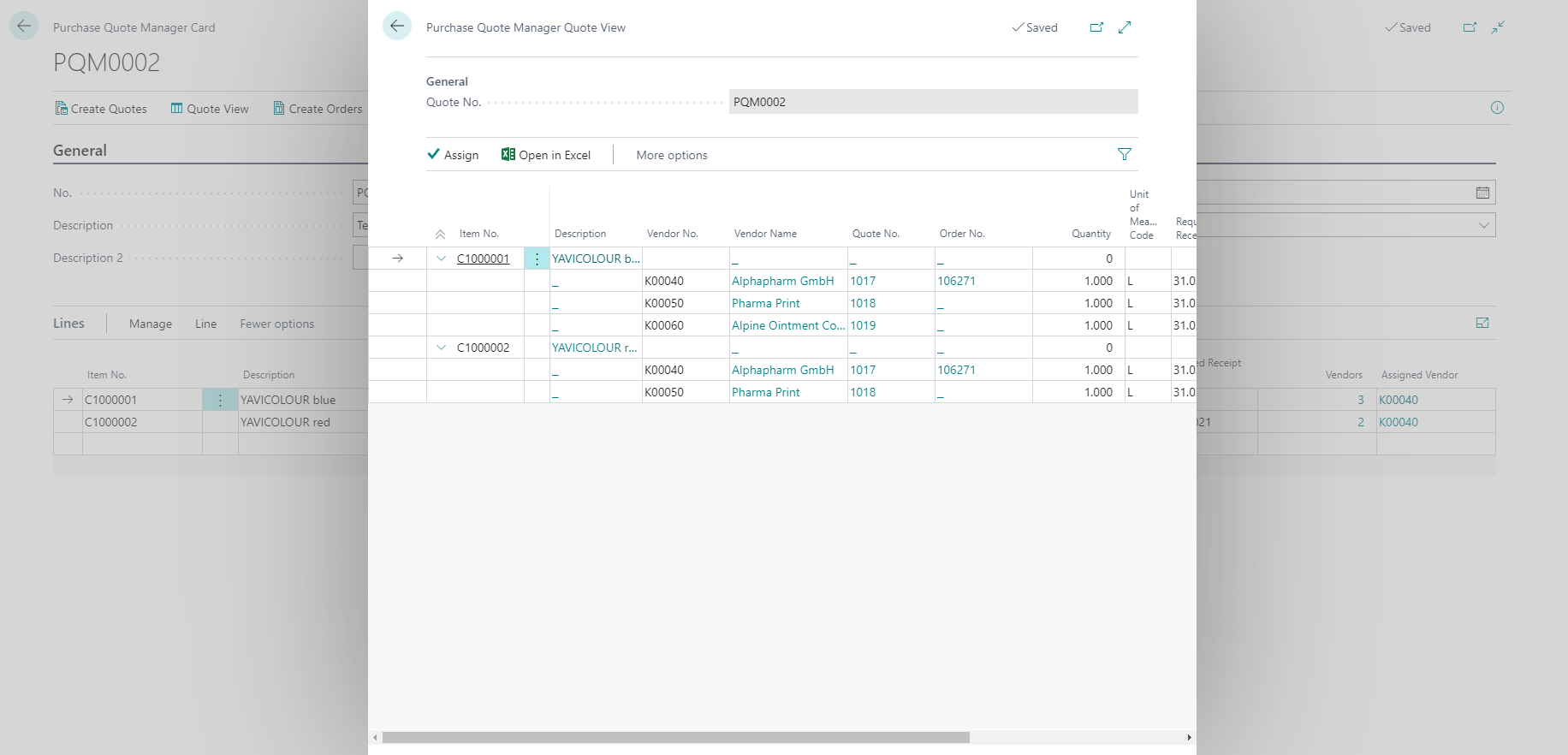Image resolution: width=1568 pixels, height=755 pixels.
Task: Open Lines Manage menu
Action: [151, 324]
